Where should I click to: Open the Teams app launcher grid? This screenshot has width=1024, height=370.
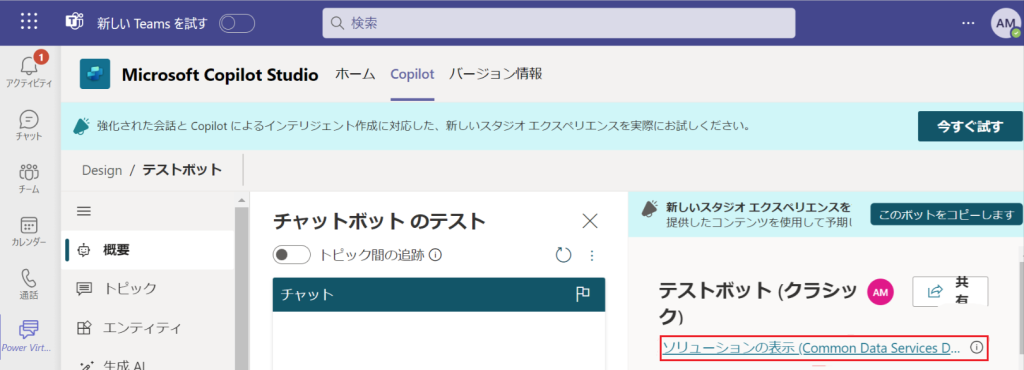pos(29,22)
